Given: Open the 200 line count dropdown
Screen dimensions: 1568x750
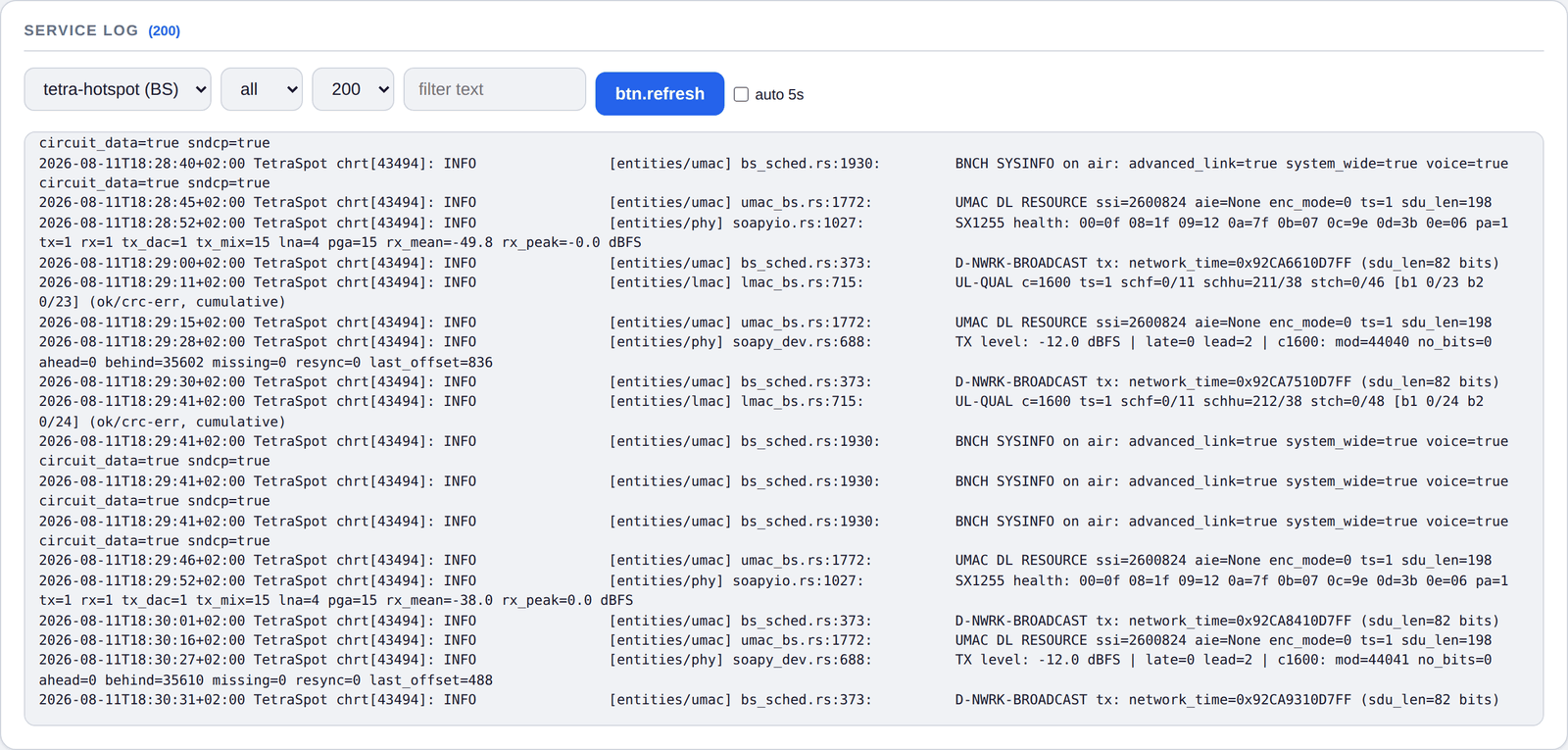Looking at the screenshot, I should 353,89.
